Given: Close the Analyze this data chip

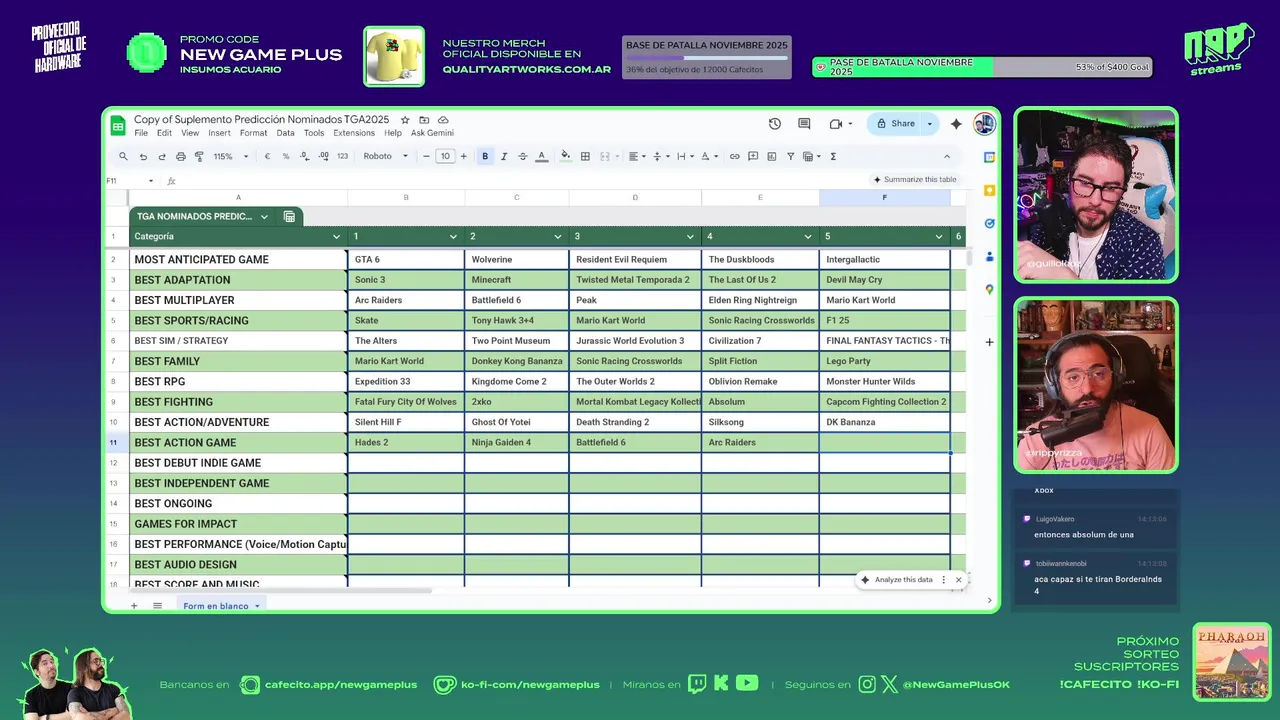Looking at the screenshot, I should pyautogui.click(x=958, y=580).
